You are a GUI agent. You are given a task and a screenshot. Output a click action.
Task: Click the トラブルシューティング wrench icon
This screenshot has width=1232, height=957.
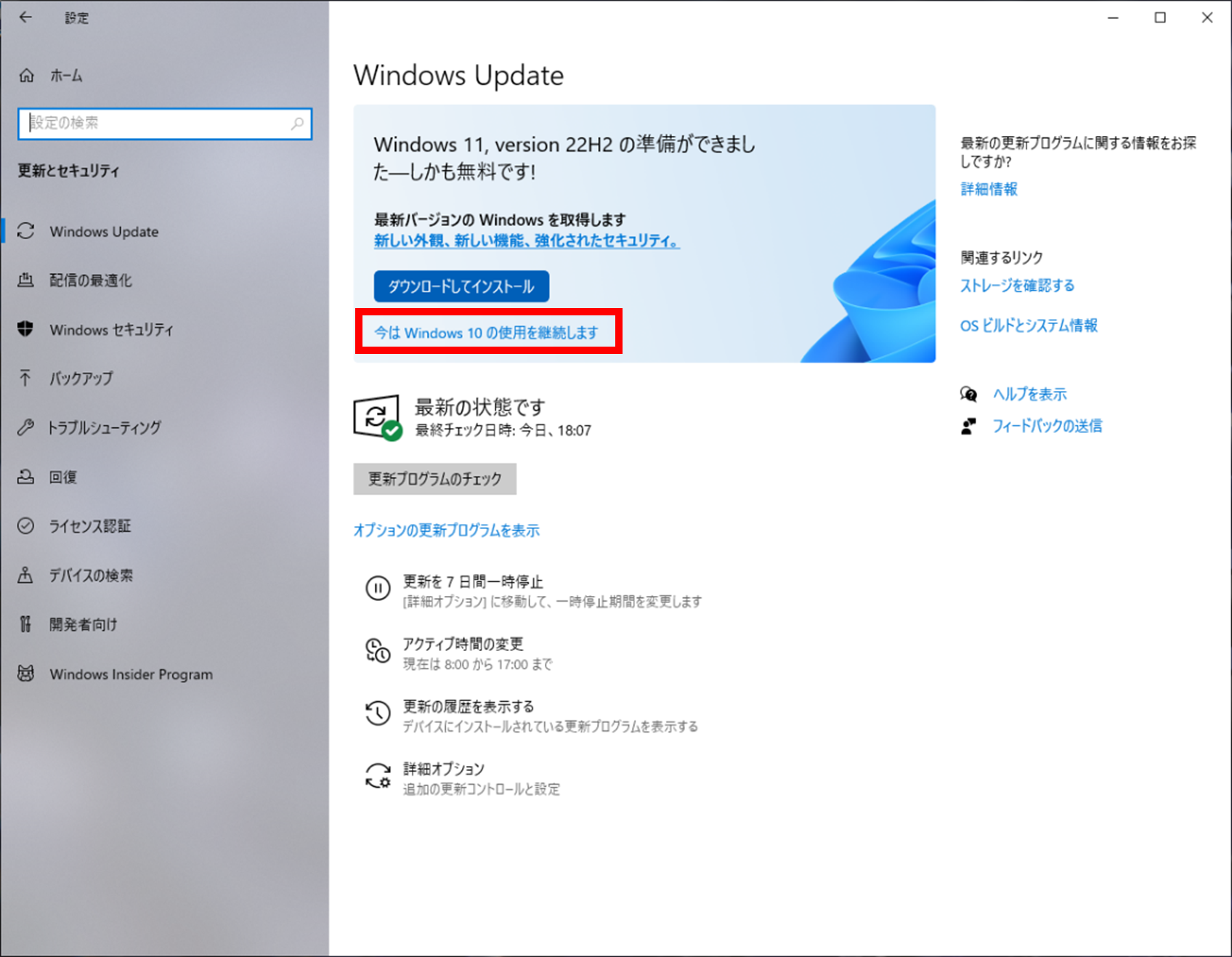click(25, 427)
